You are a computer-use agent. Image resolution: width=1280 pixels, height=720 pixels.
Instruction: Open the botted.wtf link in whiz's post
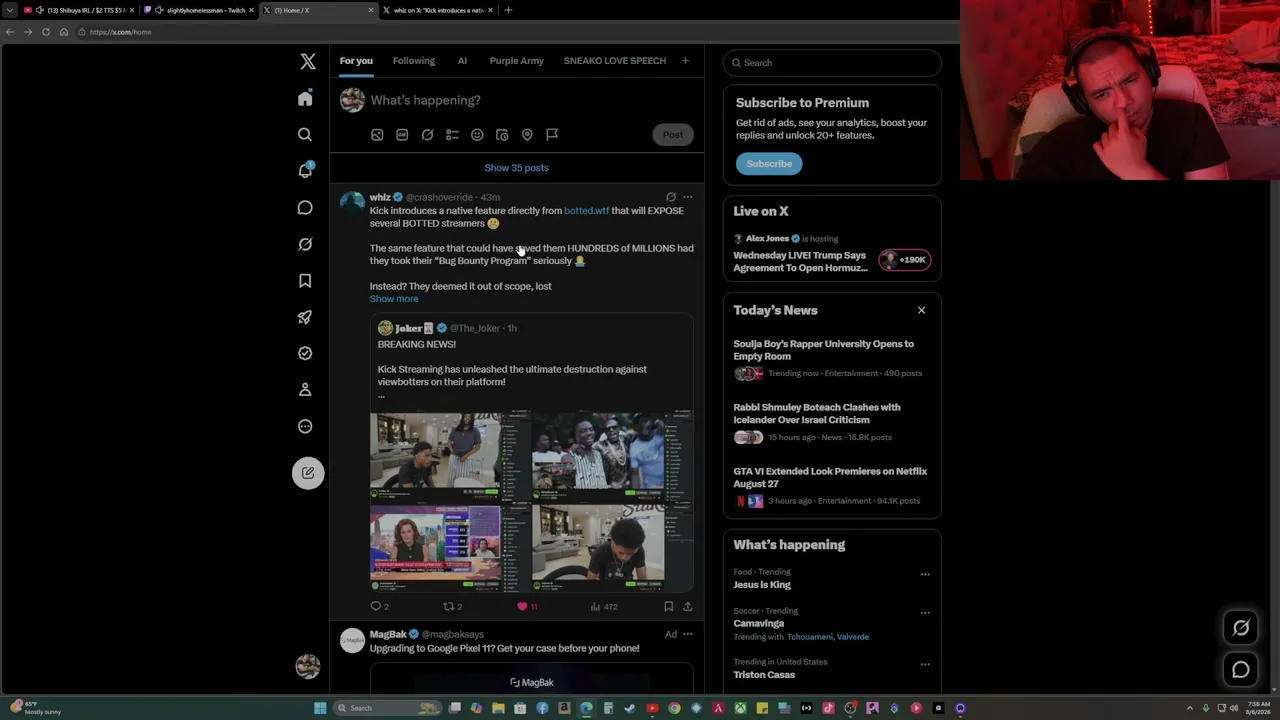point(586,211)
